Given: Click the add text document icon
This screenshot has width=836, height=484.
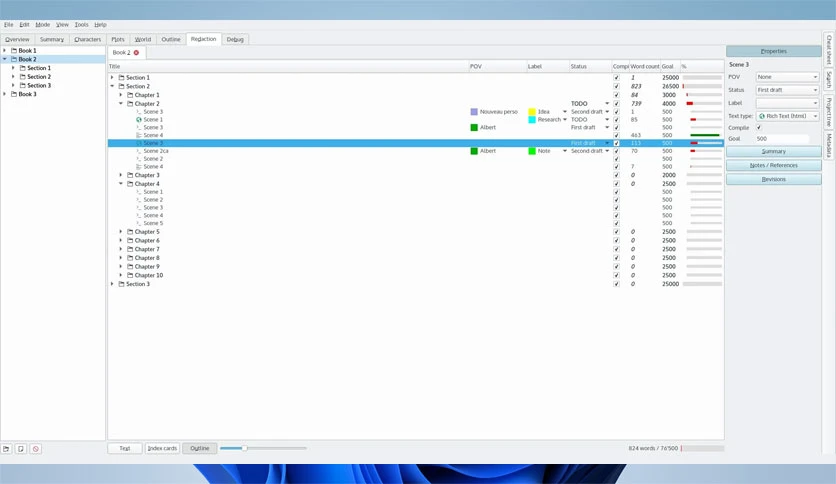Looking at the screenshot, I should tap(21, 449).
